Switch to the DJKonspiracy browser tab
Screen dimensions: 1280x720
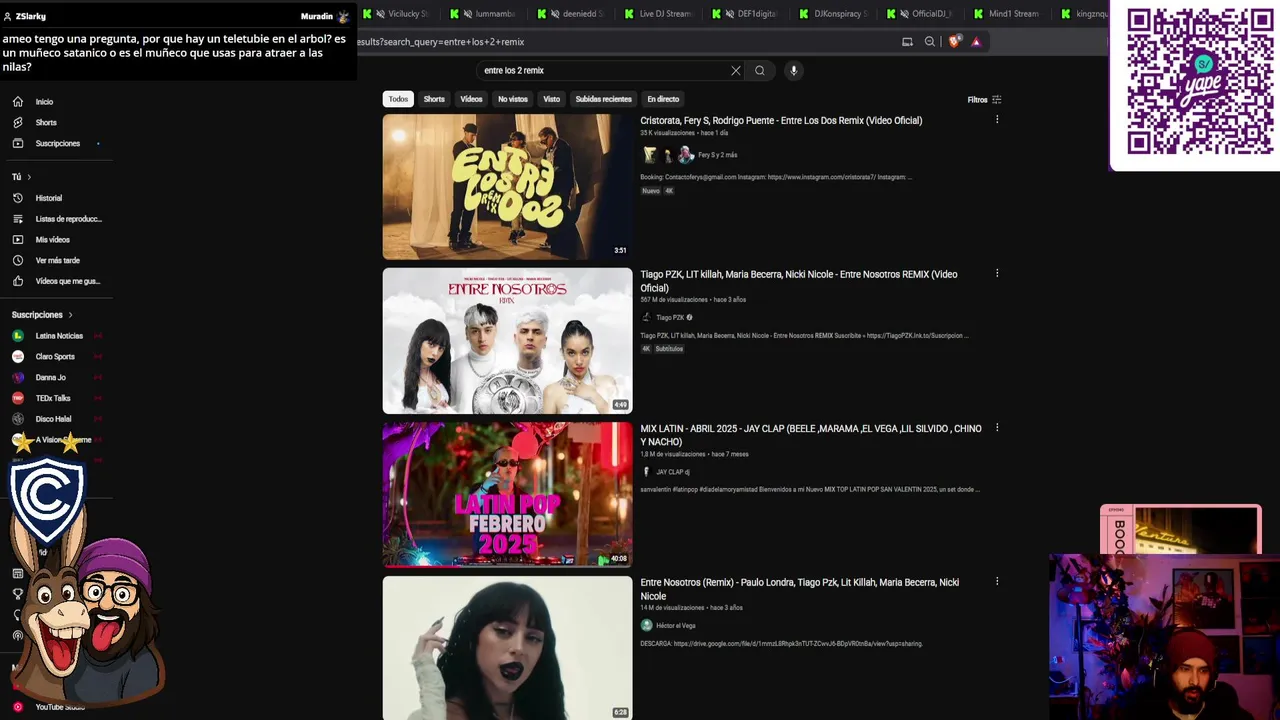pos(835,14)
